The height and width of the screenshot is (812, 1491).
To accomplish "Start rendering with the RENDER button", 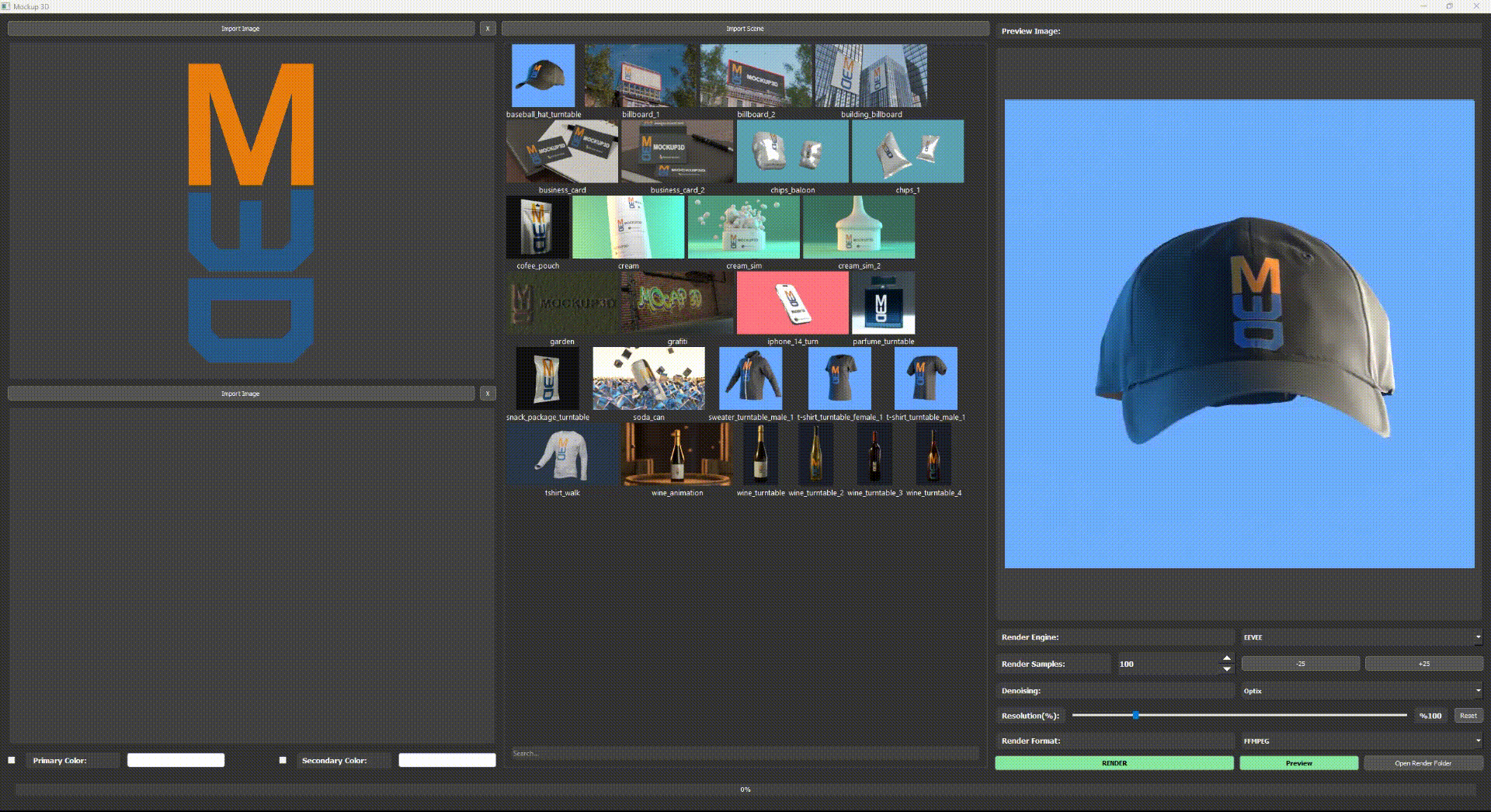I will pyautogui.click(x=1114, y=763).
